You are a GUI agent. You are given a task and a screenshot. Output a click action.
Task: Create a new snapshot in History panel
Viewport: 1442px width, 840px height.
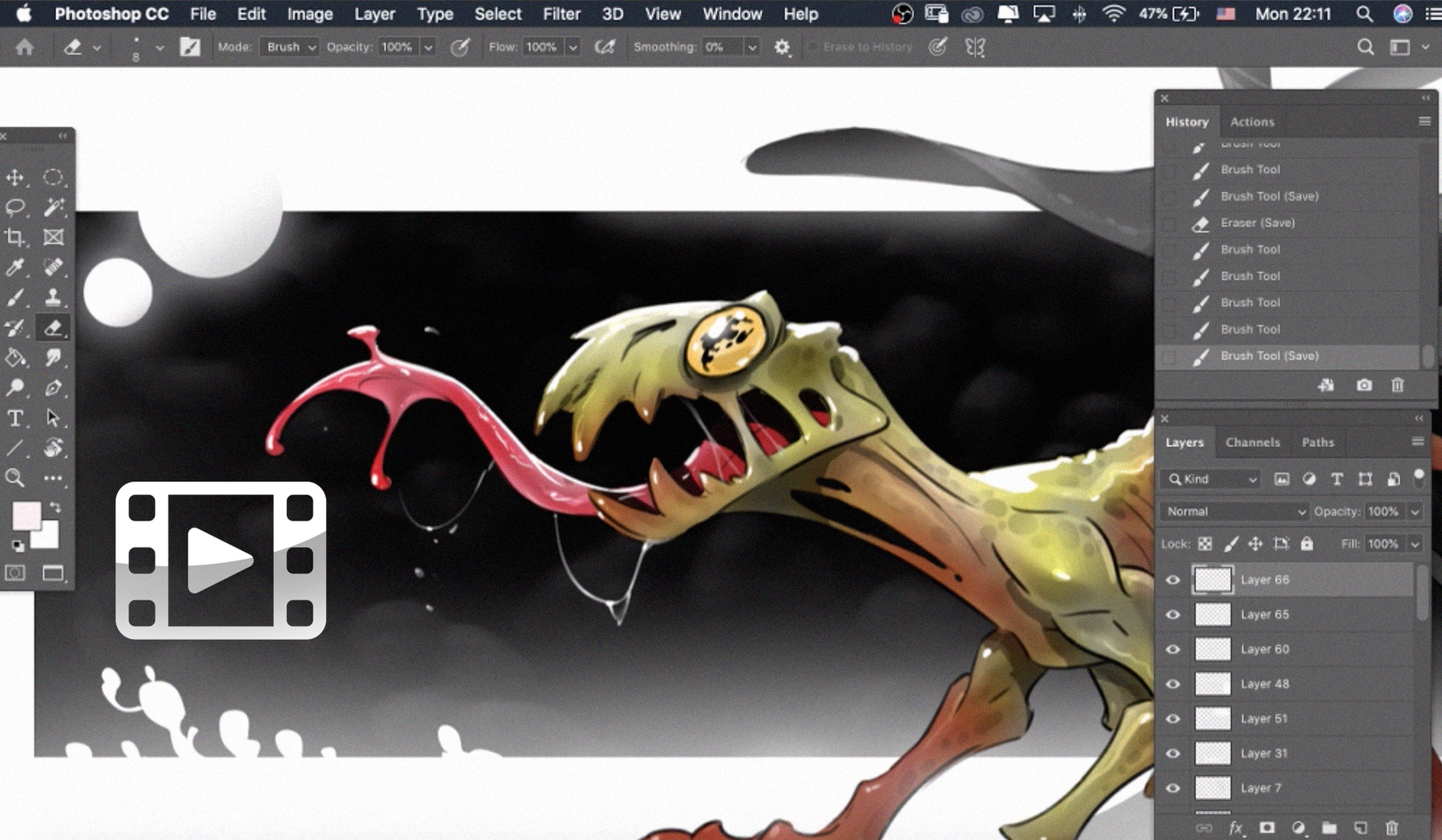pos(1363,385)
